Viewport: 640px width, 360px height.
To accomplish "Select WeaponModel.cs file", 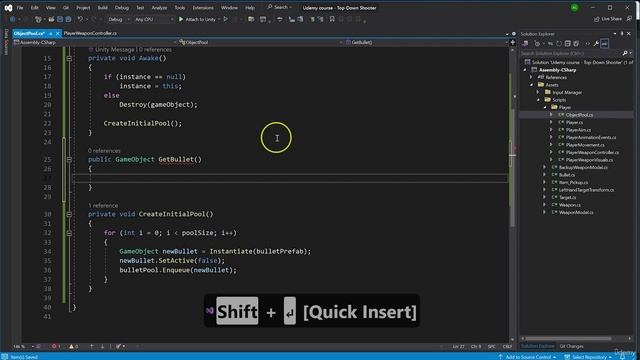I will pos(576,212).
